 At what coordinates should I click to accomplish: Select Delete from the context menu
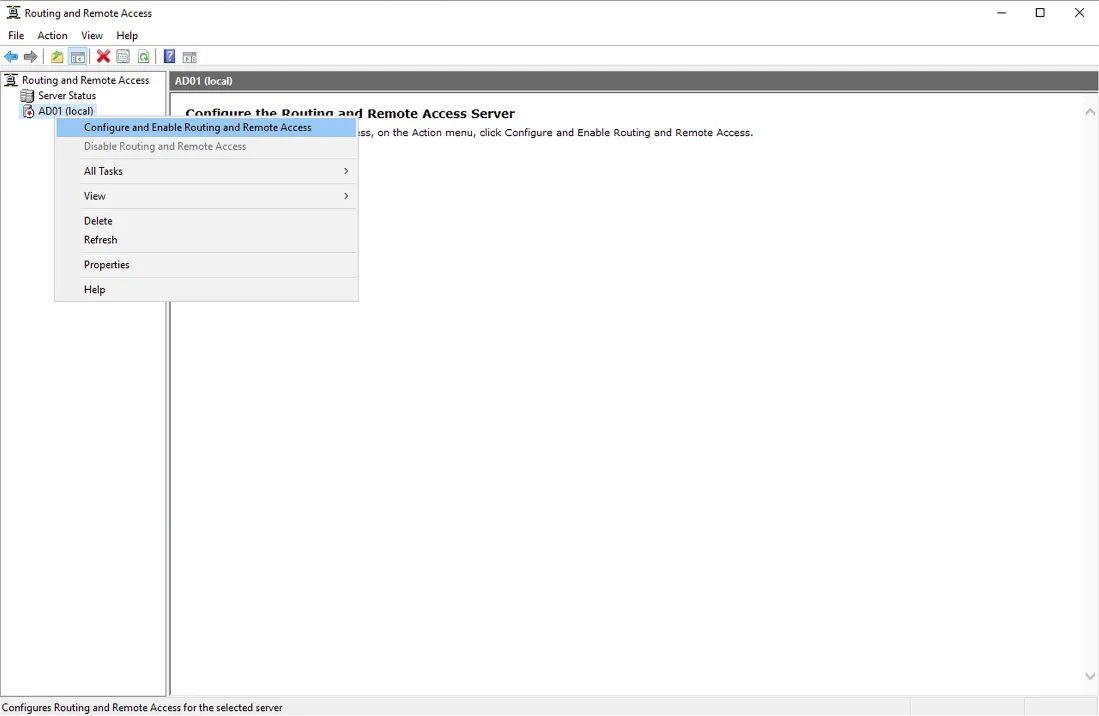[x=98, y=221]
